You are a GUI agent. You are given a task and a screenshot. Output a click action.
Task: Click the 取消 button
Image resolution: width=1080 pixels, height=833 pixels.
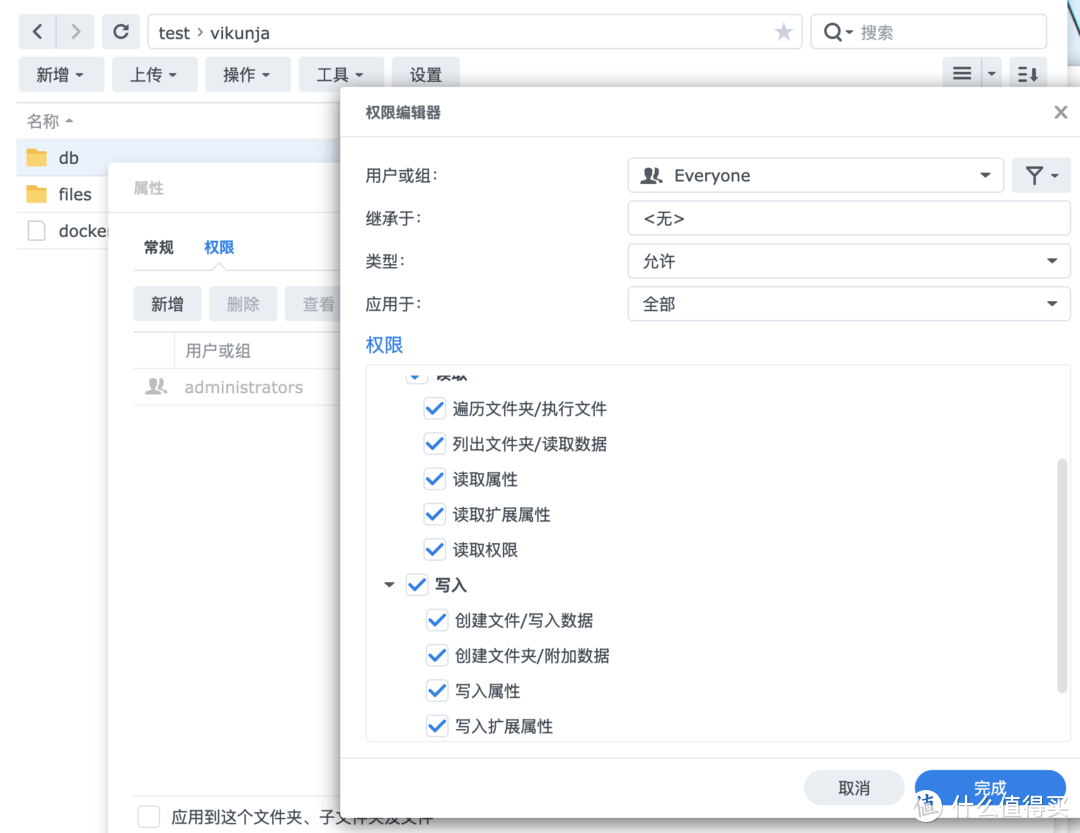(853, 787)
